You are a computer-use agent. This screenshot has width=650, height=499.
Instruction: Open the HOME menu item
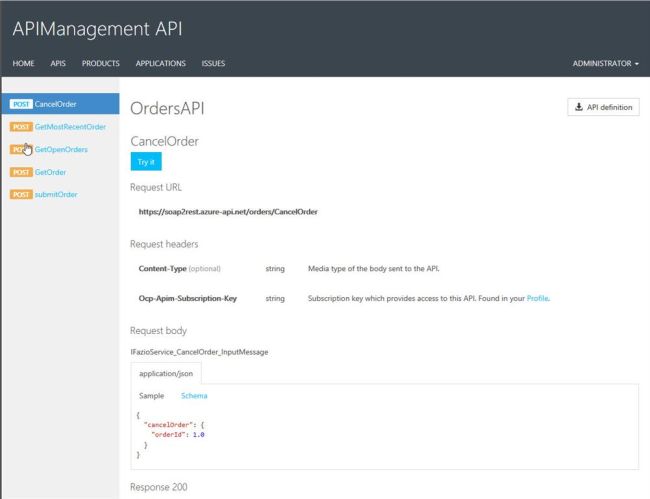coord(23,63)
